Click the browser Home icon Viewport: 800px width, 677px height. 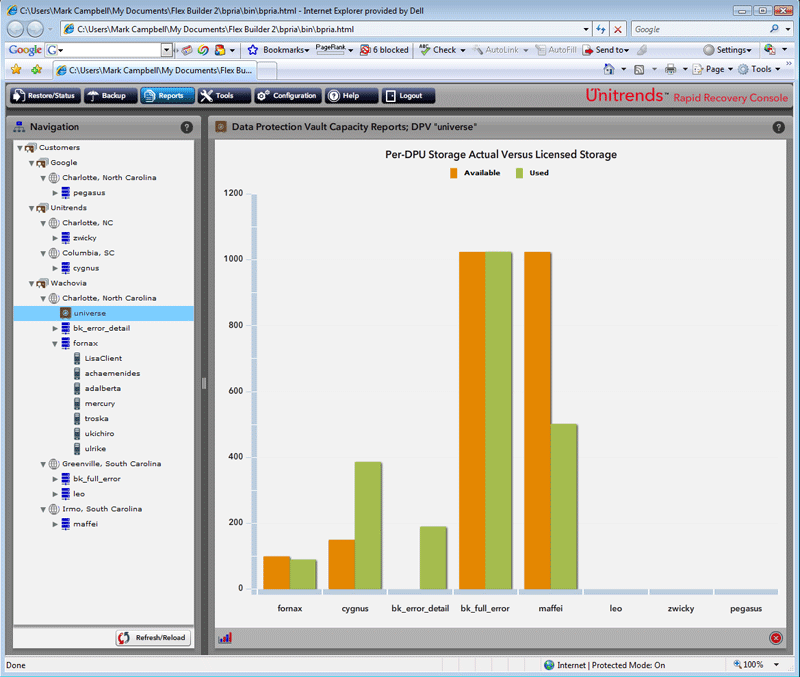609,69
